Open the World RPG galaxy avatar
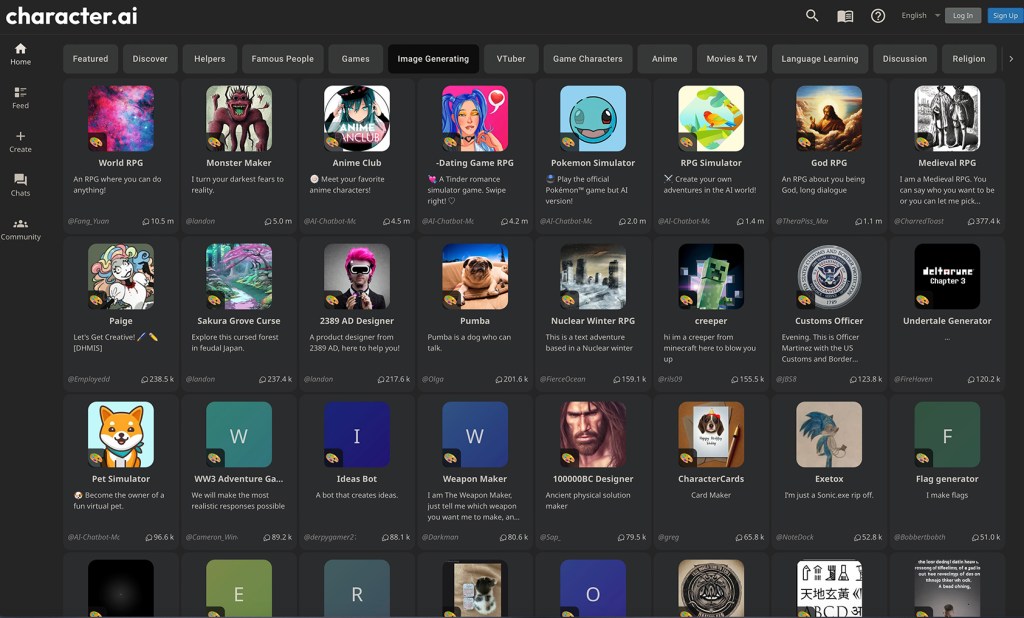 pos(121,118)
